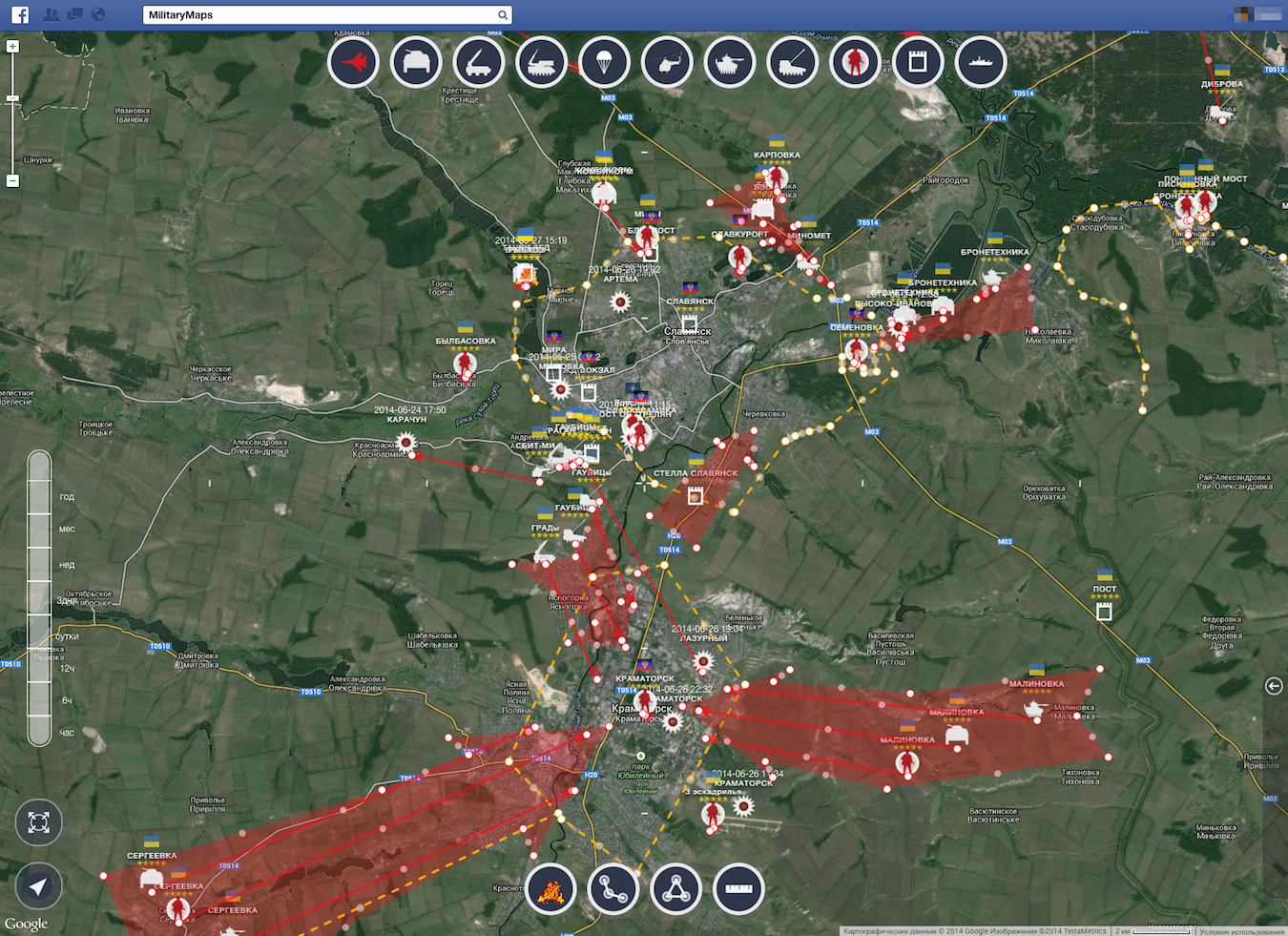Click the 3 эскадрилья soldier marker
Image resolution: width=1288 pixels, height=936 pixels.
(713, 815)
